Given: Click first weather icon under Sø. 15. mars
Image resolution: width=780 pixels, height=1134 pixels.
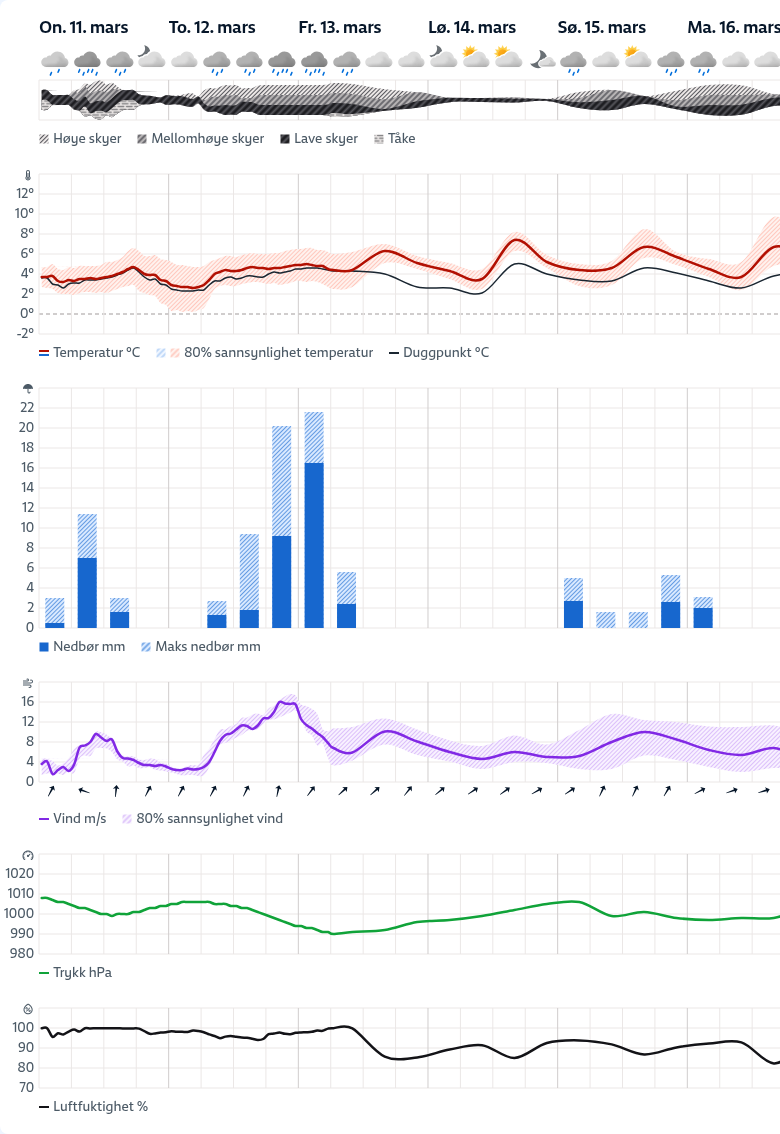Looking at the screenshot, I should pyautogui.click(x=573, y=63).
